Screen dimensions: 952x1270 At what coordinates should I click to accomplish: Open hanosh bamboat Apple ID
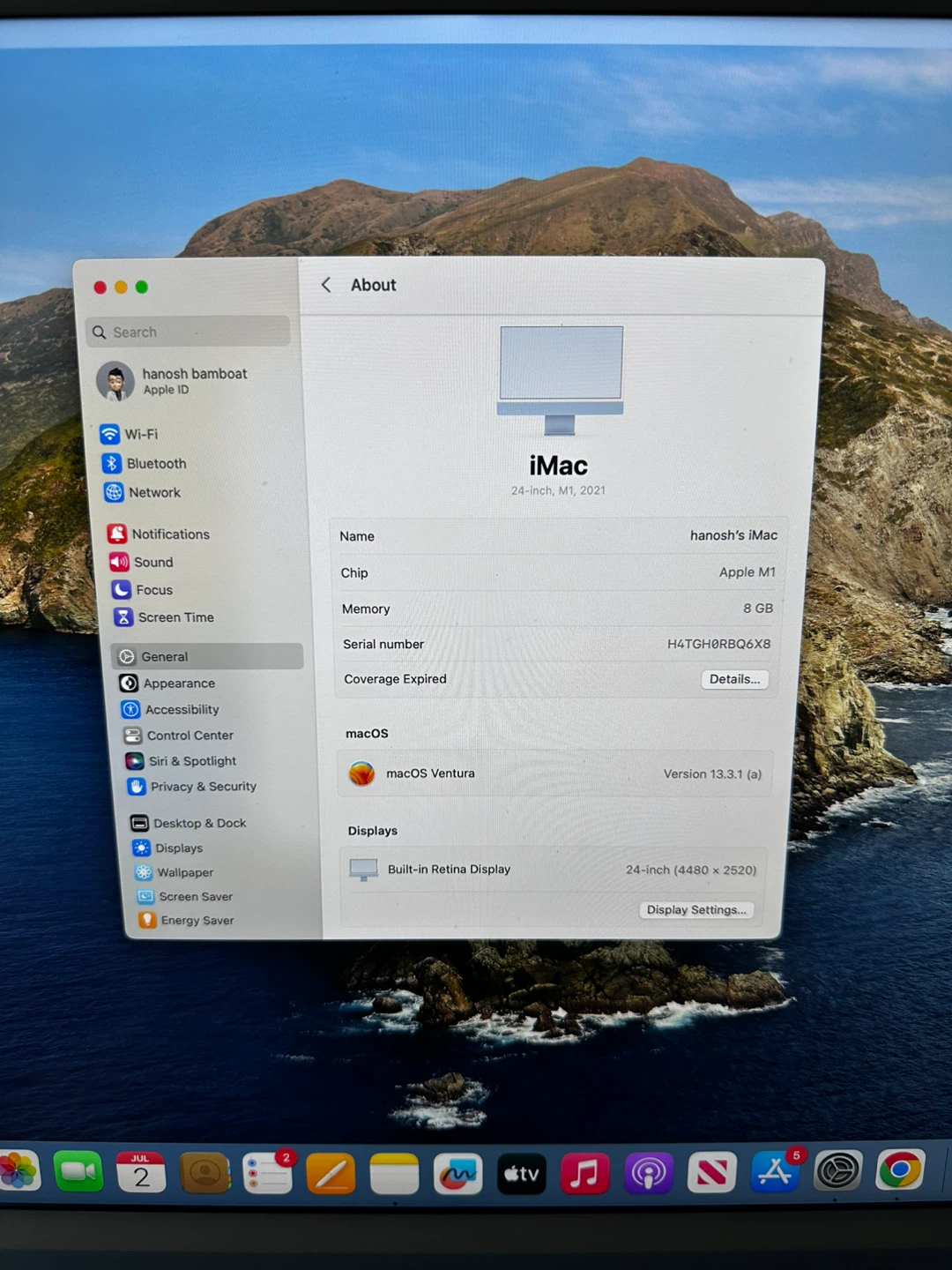pos(173,381)
